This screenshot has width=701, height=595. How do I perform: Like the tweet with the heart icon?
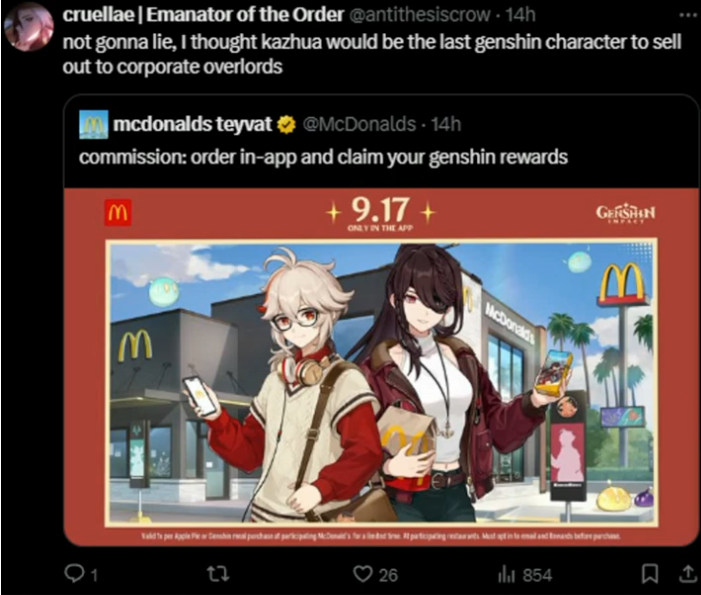363,574
